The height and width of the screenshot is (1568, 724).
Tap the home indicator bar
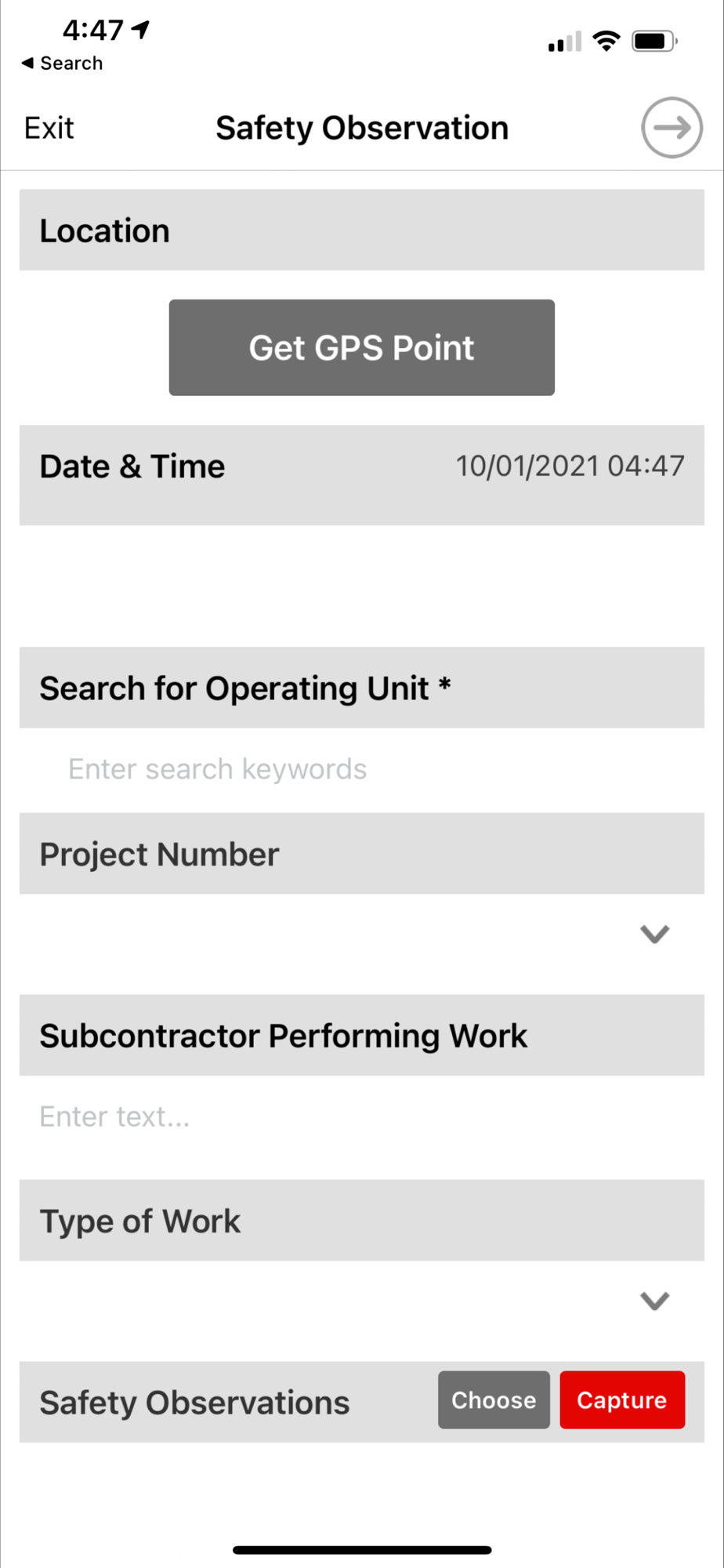pos(362,1549)
